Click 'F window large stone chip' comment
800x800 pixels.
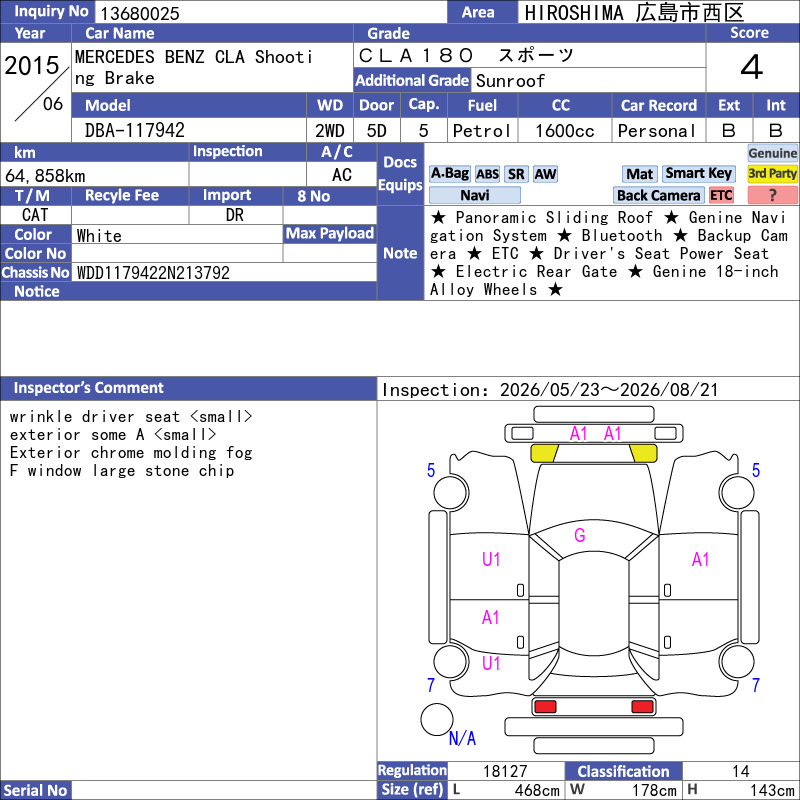click(122, 470)
